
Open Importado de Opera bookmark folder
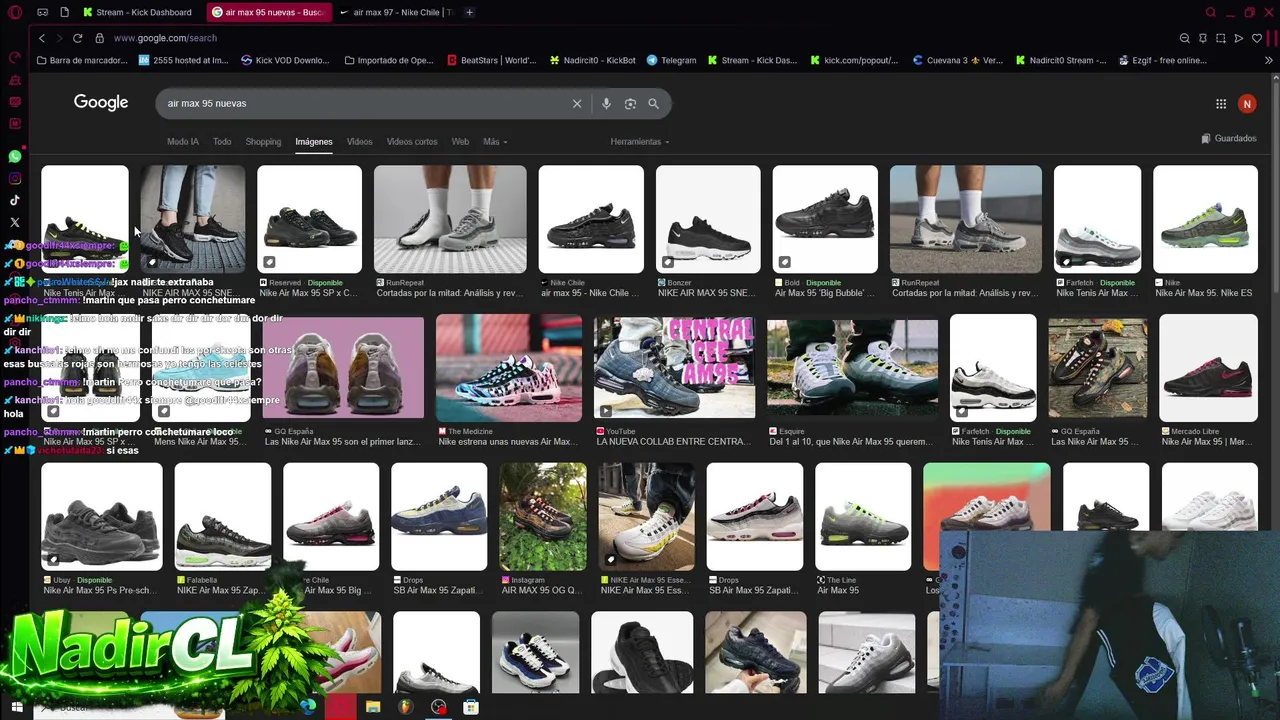(389, 60)
